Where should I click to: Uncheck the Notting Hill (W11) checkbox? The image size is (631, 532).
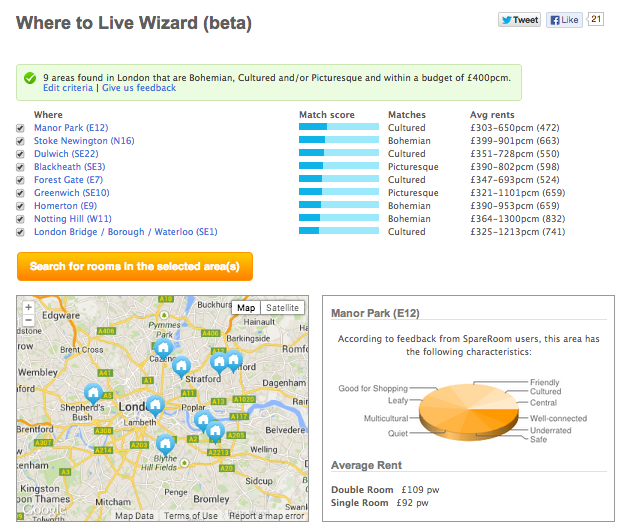pos(20,219)
